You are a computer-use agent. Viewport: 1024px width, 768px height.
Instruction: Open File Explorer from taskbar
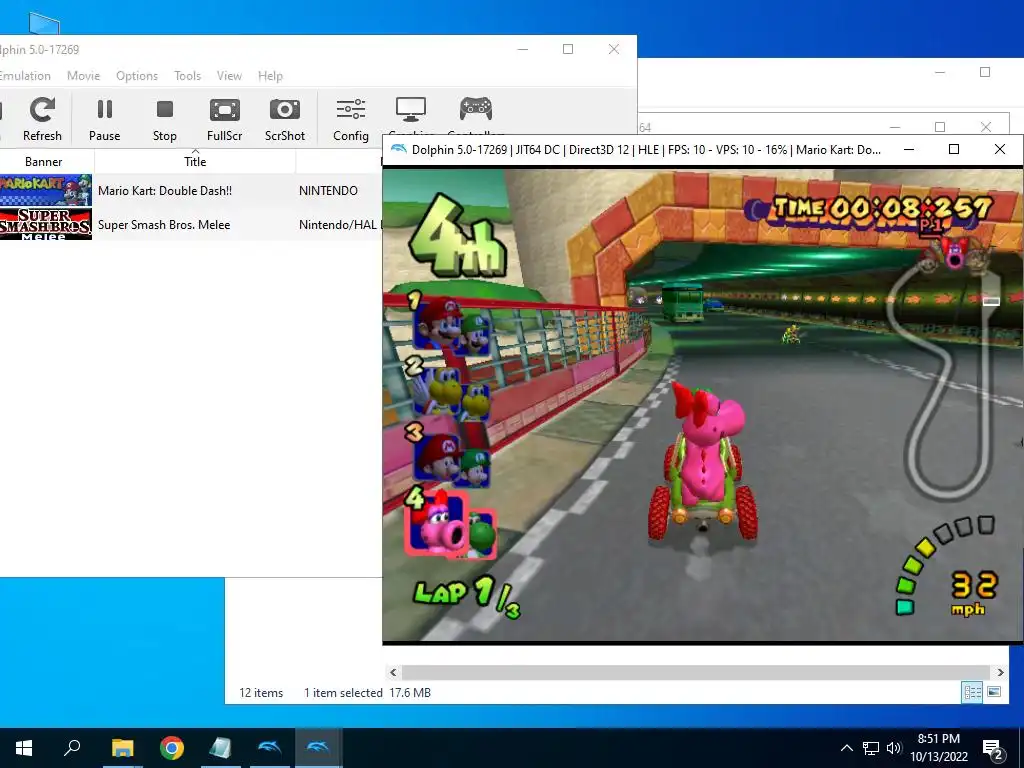pos(122,748)
